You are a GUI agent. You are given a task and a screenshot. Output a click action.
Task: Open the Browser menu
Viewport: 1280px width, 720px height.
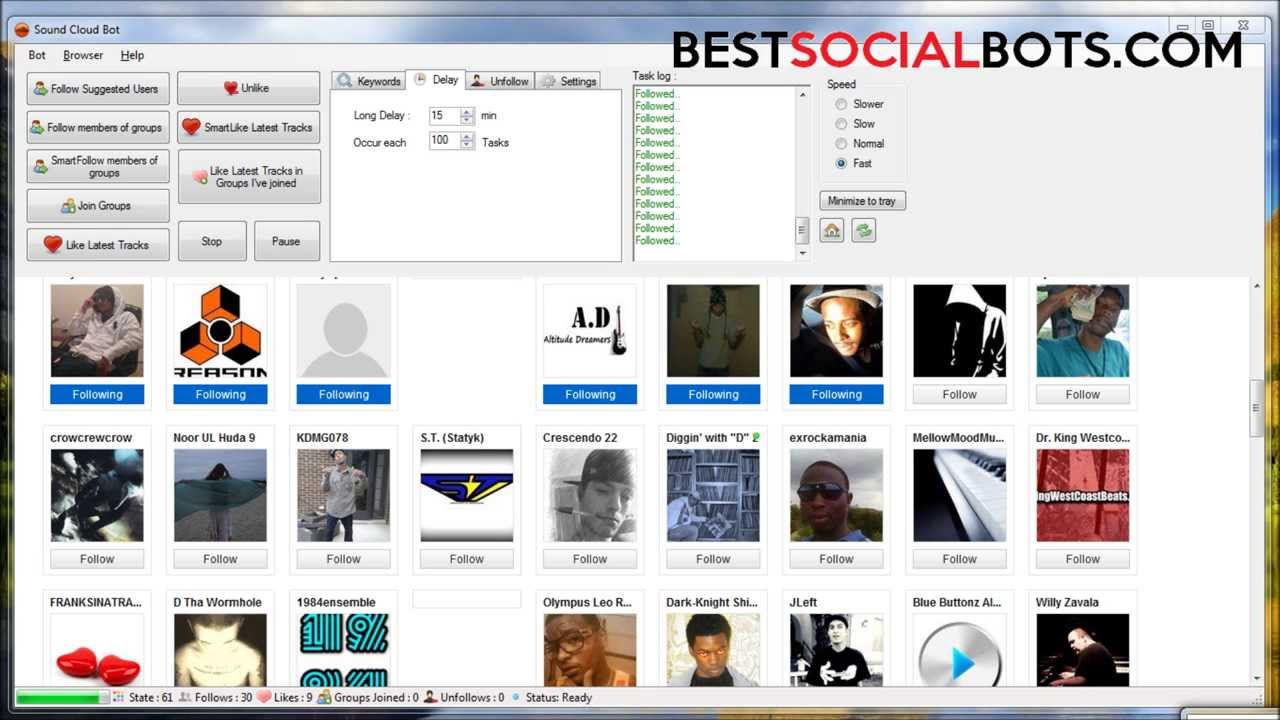point(83,56)
